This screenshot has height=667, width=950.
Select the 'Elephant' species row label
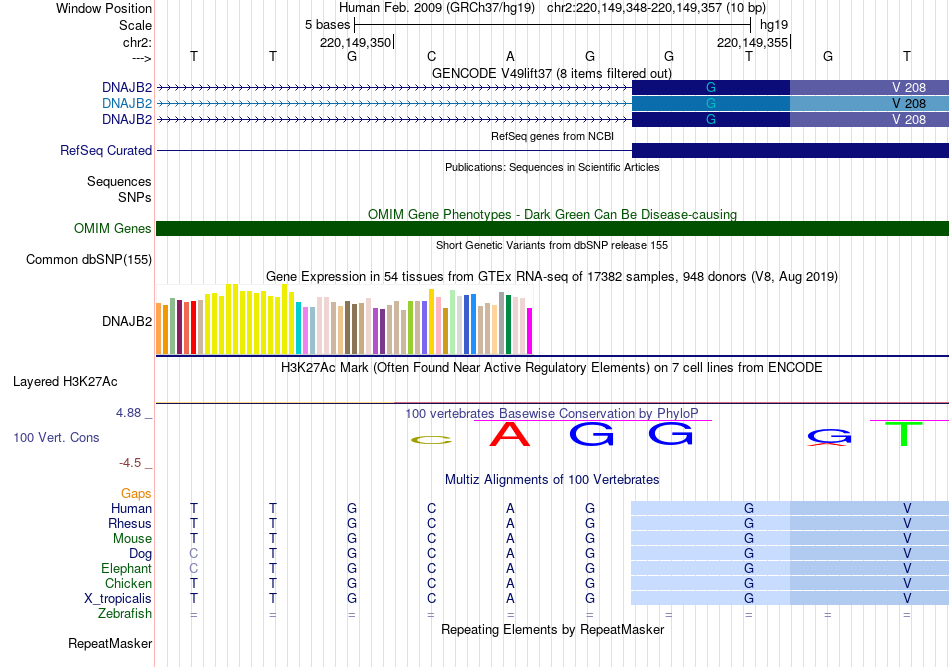[126, 568]
